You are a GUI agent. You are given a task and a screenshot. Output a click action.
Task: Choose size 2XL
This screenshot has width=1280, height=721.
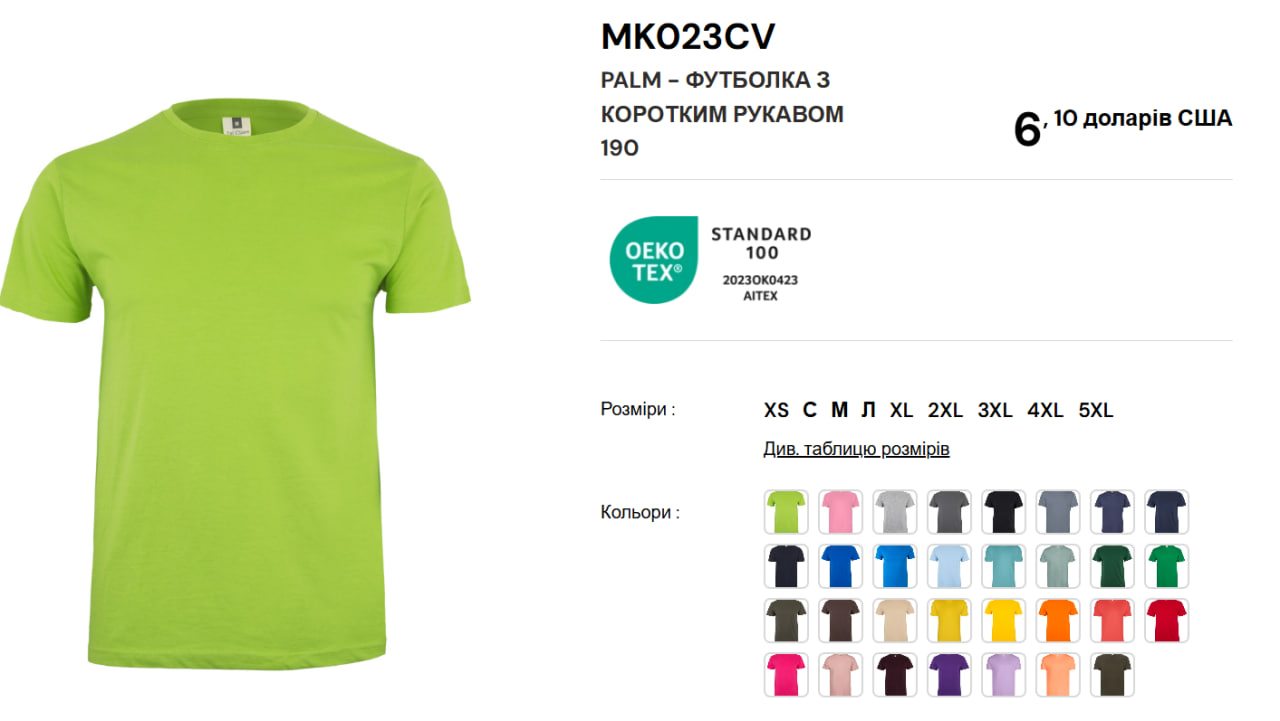tap(945, 410)
